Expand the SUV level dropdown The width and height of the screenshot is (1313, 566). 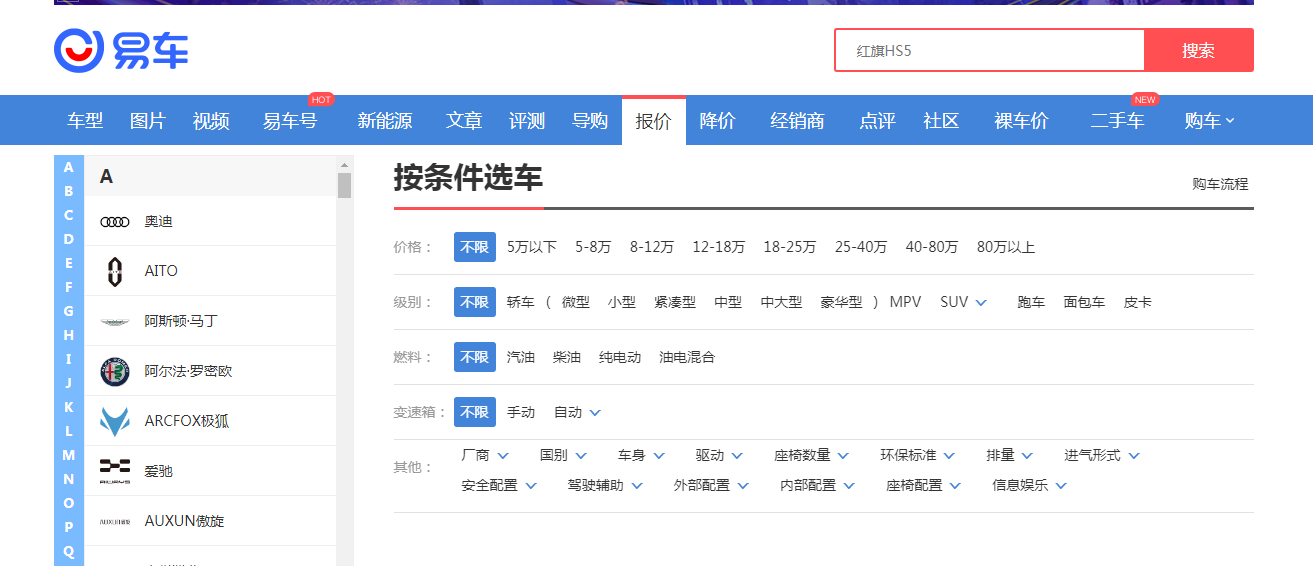click(x=964, y=302)
